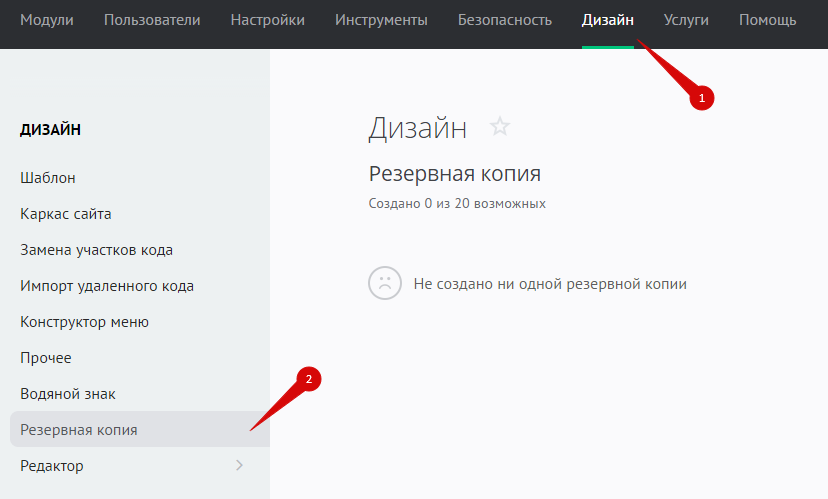This screenshot has height=499, width=828.
Task: Add Дизайн page to favorites with star
Action: click(x=500, y=127)
